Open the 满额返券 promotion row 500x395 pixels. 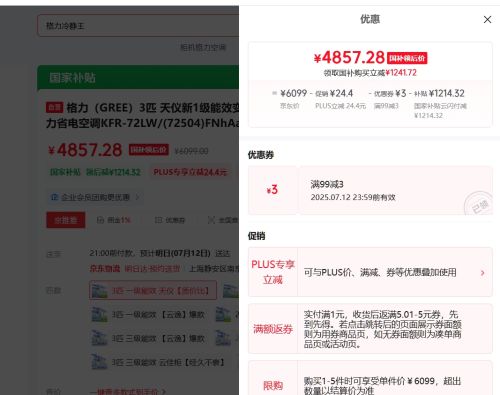coord(370,329)
